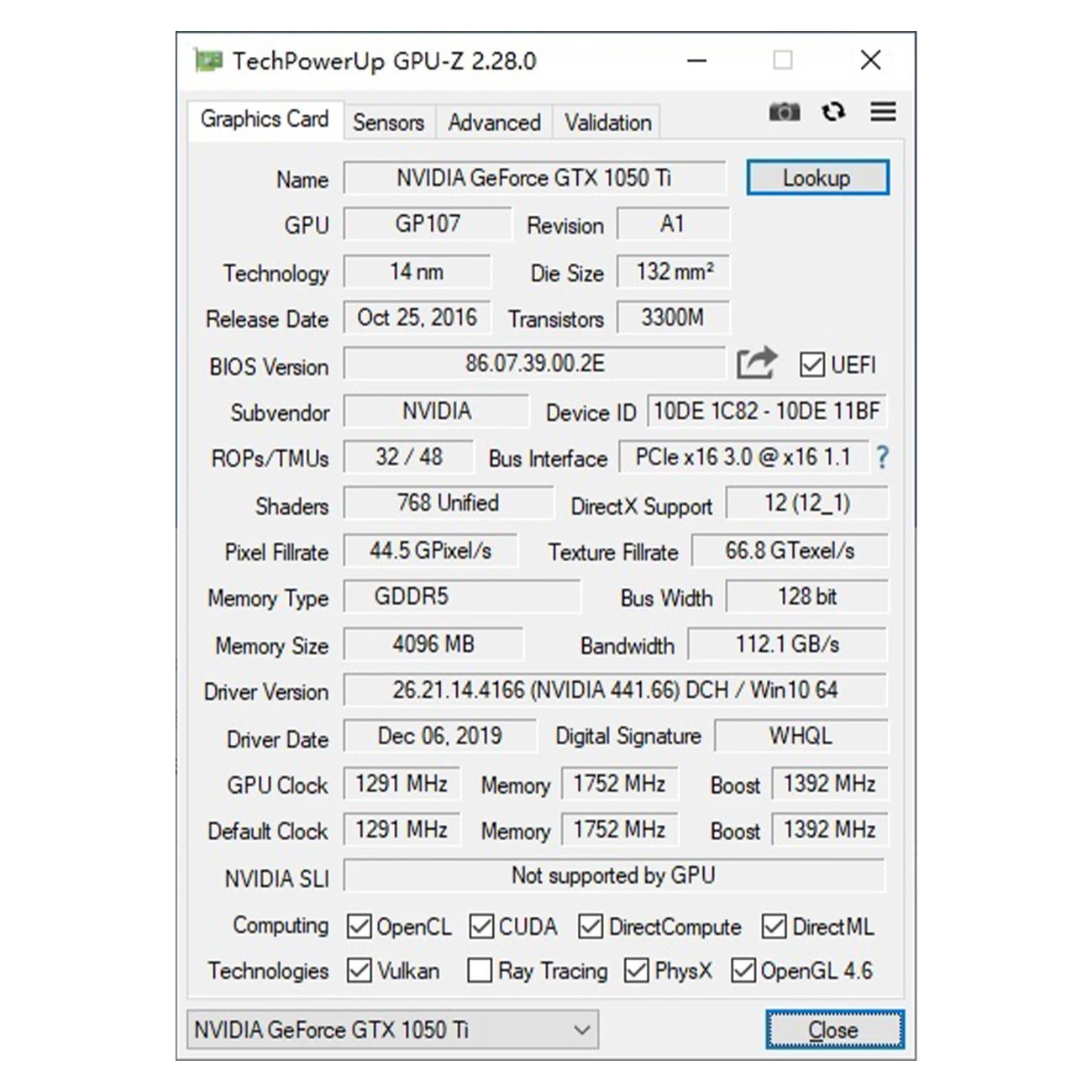1092x1092 pixels.
Task: Click the screenshot camera icon
Action: [785, 112]
